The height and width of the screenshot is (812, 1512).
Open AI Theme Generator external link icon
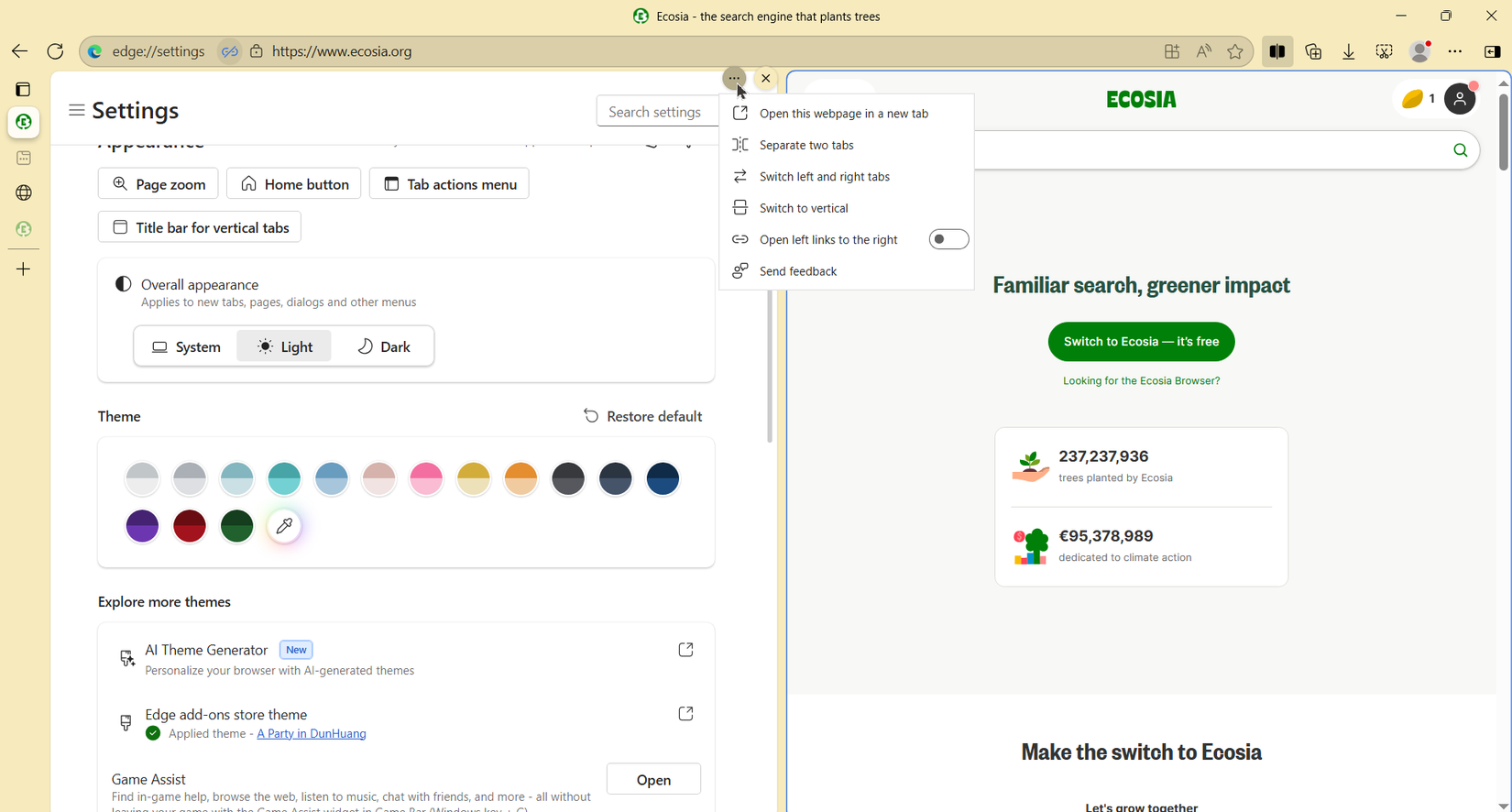685,650
